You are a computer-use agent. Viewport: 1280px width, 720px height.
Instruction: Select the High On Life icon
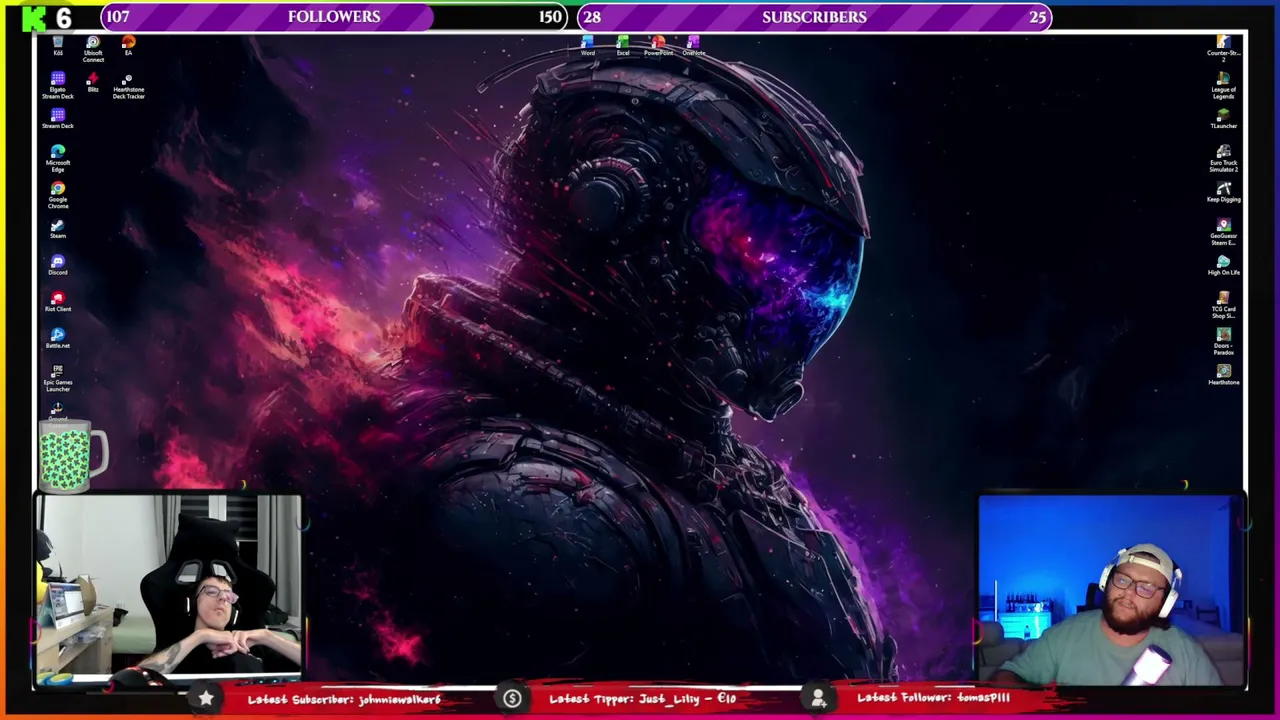tap(1223, 265)
